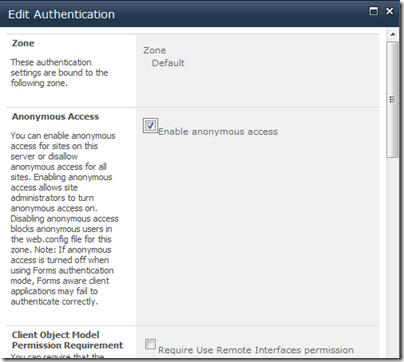Maximize the Edit Authentication dialog
Screen dimensions: 404x362
374,11
